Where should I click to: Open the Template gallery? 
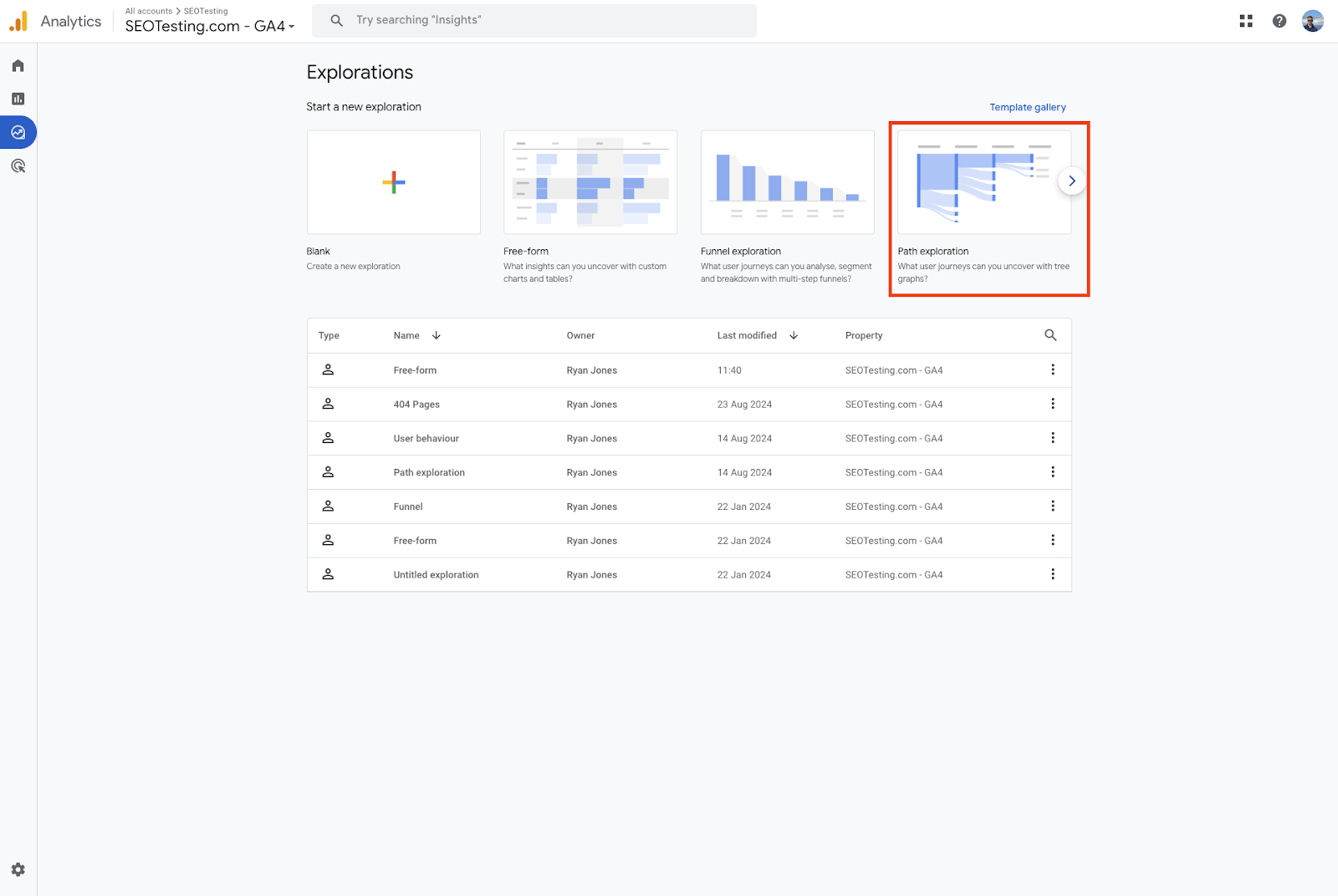pos(1028,107)
